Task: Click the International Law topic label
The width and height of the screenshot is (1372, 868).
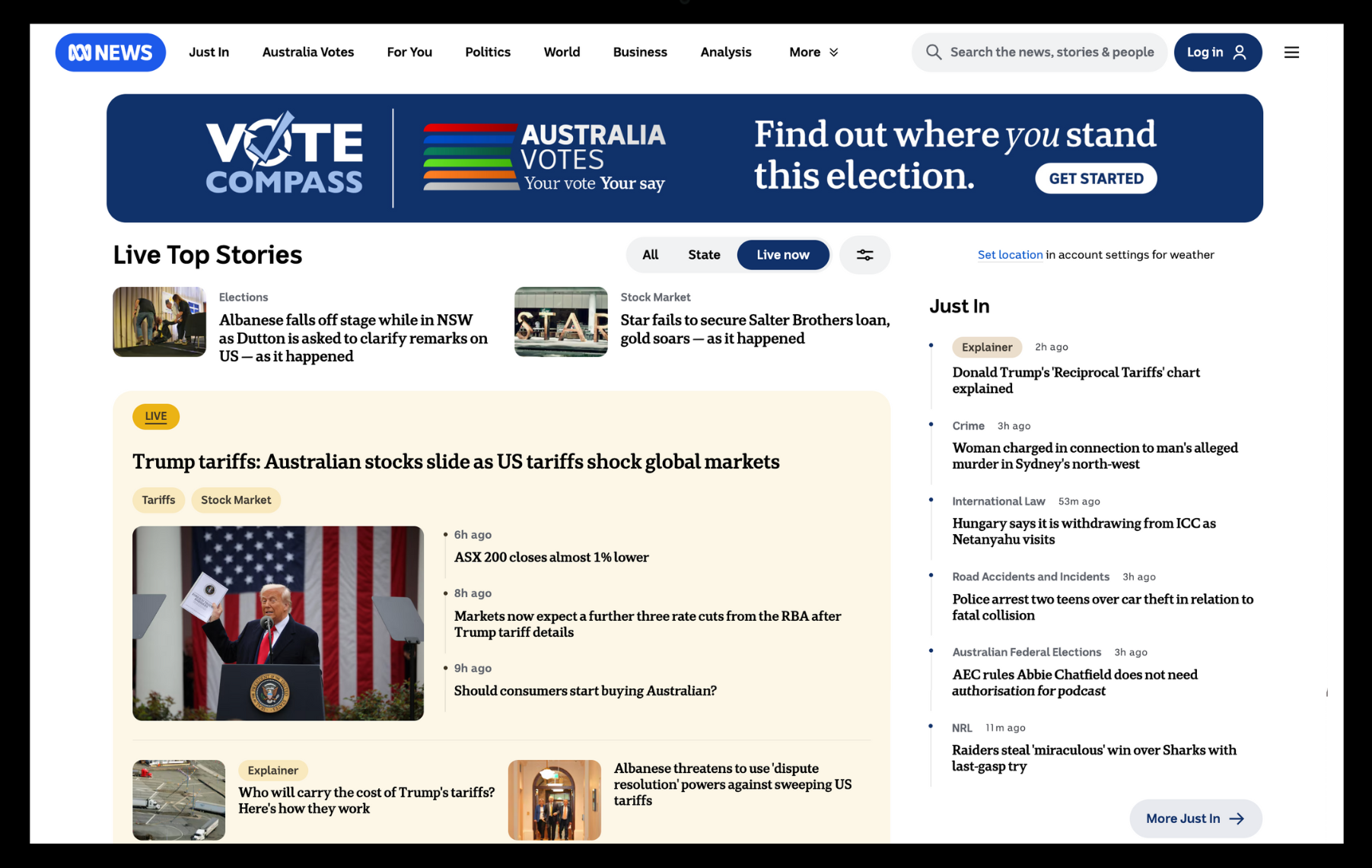Action: tap(998, 501)
